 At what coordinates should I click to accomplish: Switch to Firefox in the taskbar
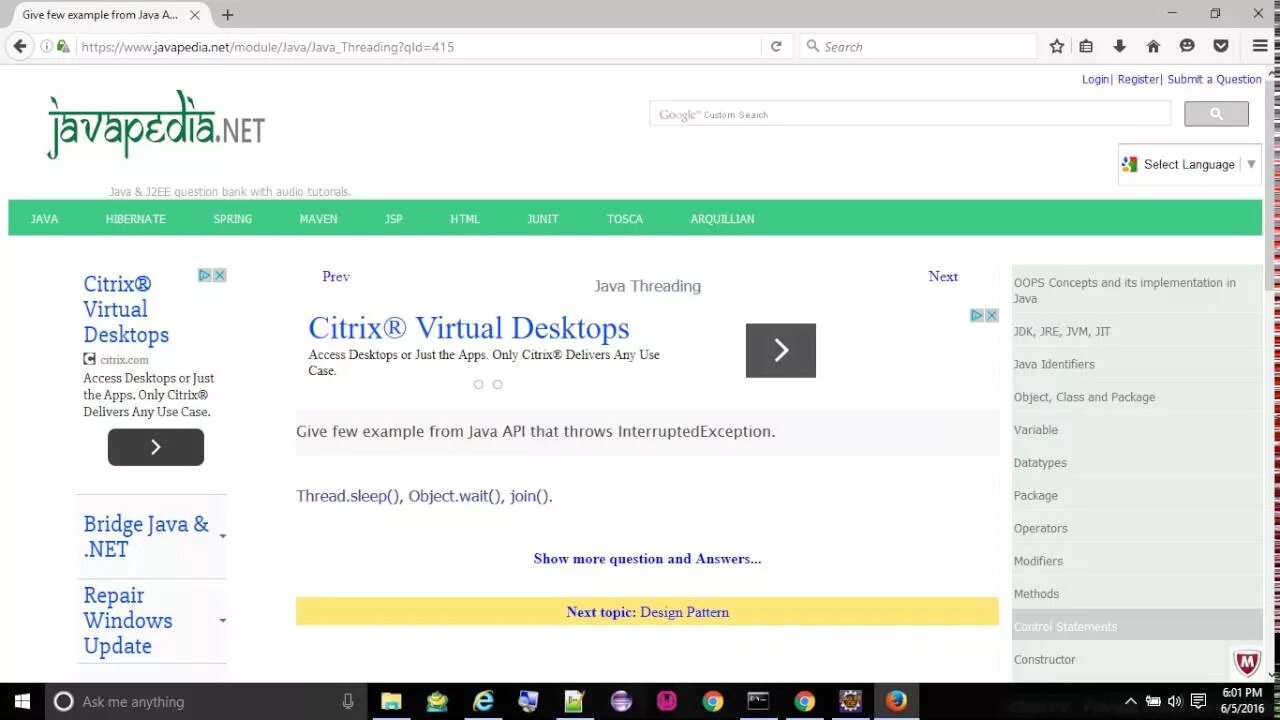896,702
